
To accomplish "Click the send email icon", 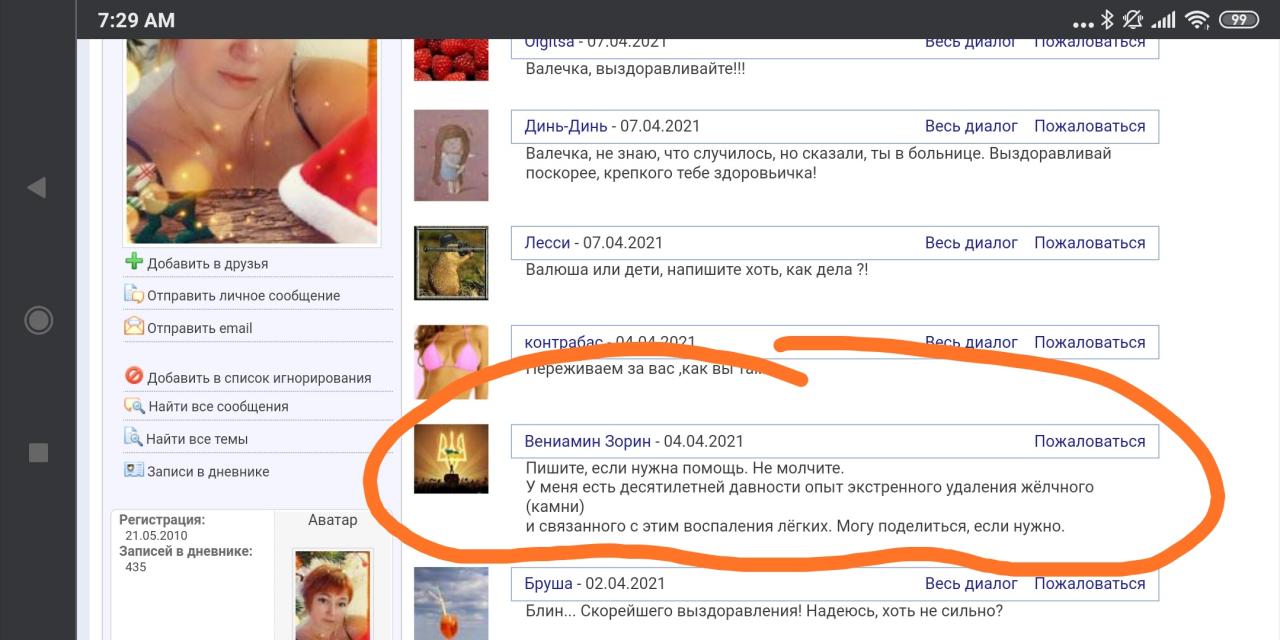I will coord(134,327).
